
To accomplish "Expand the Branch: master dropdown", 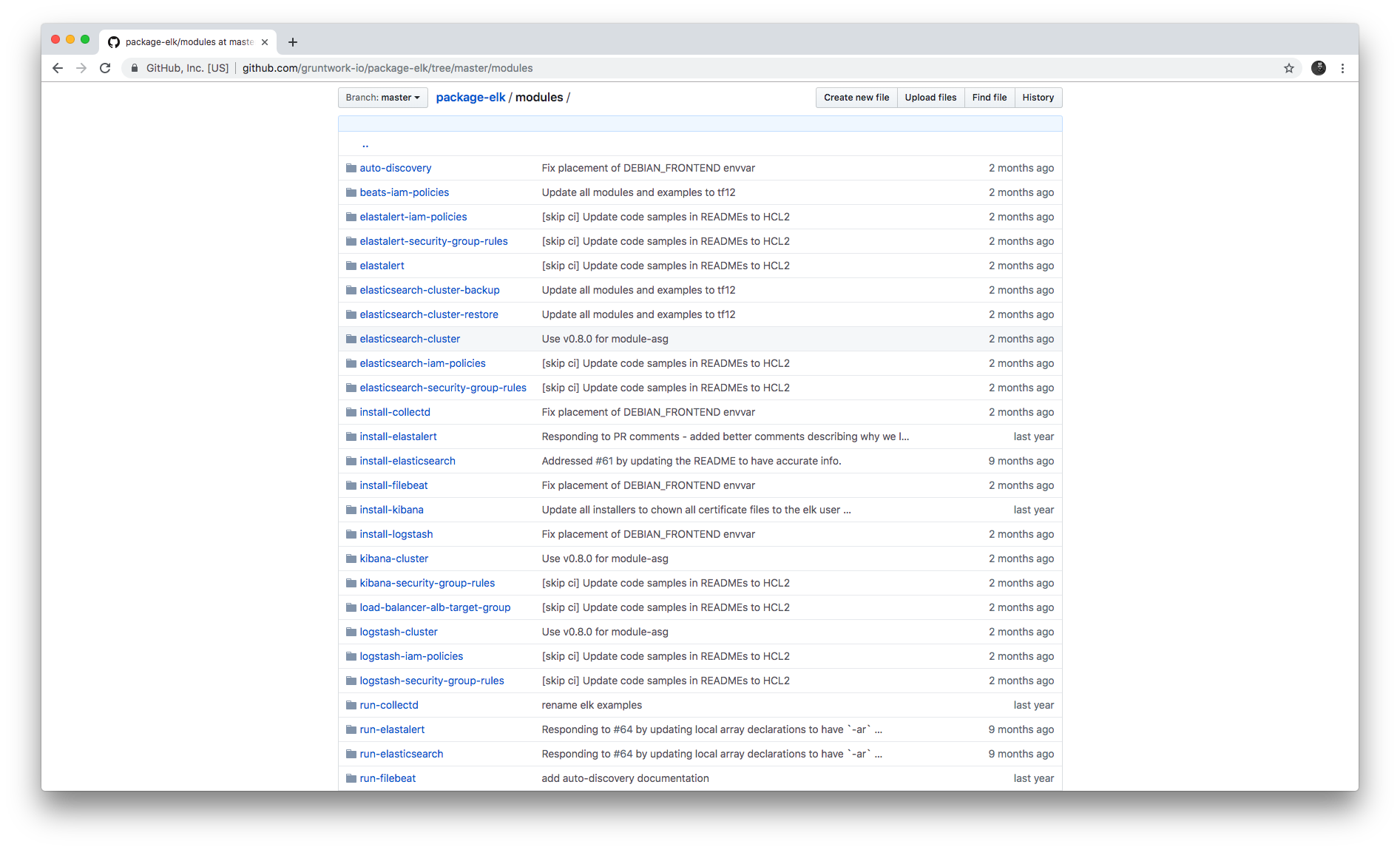I will 382,98.
